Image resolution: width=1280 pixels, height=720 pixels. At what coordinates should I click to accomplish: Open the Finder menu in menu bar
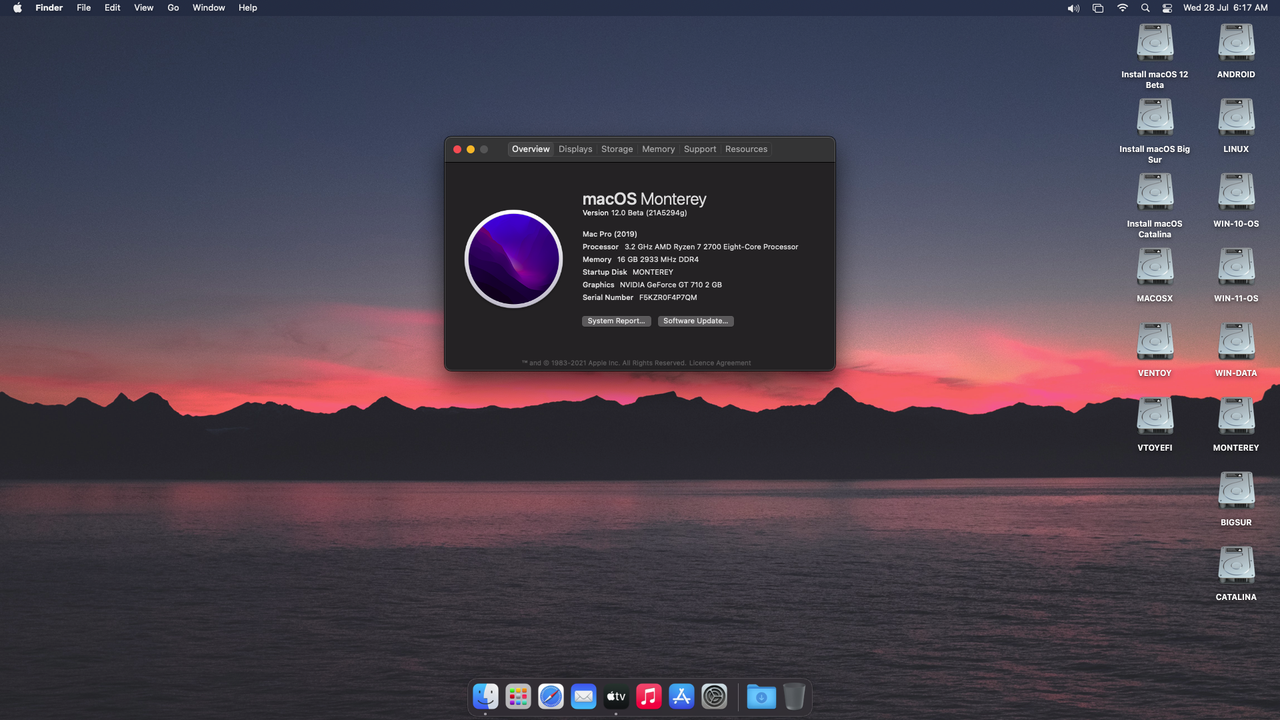[49, 7]
